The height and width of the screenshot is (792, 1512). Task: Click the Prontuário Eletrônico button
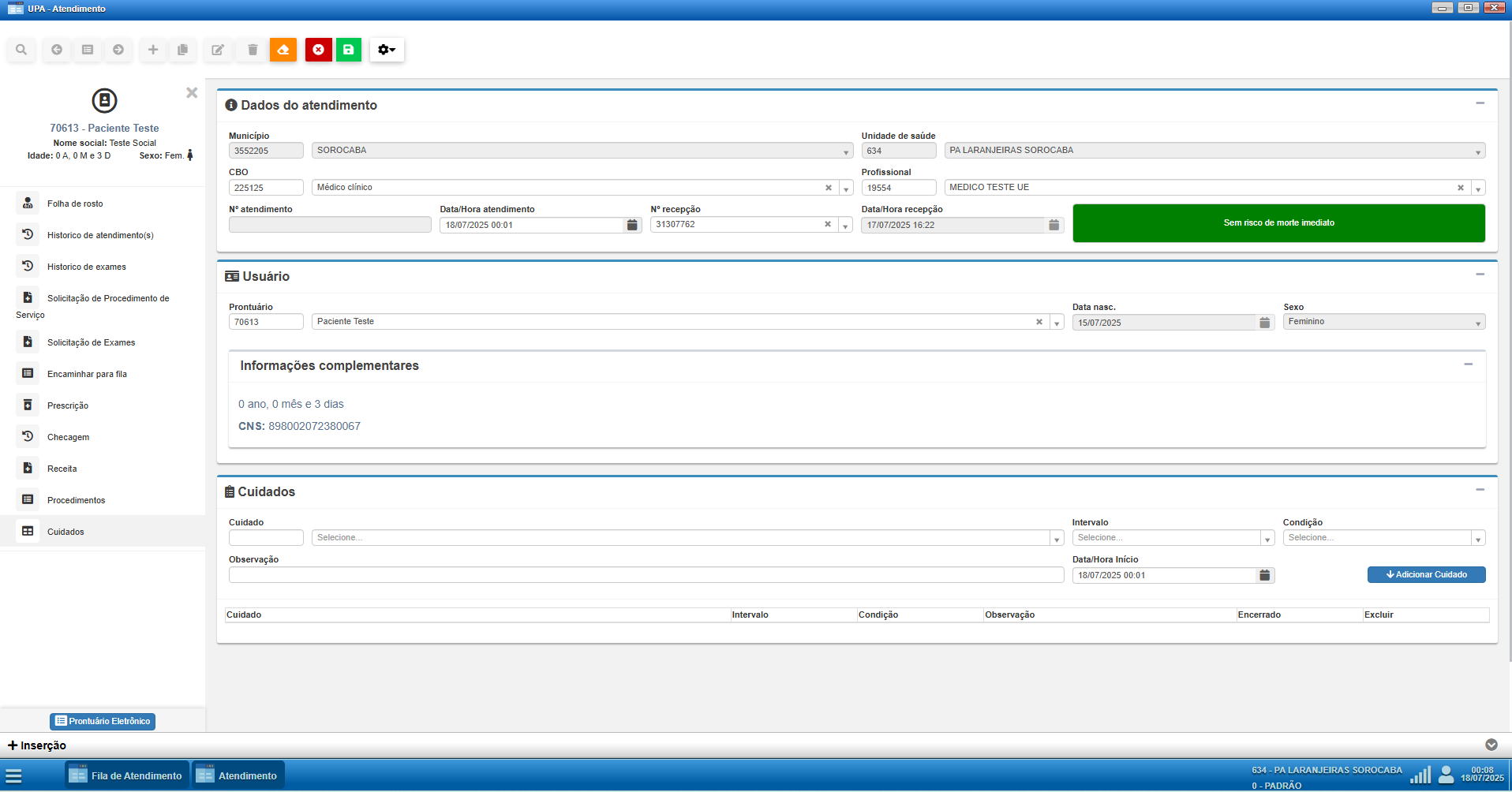(x=103, y=721)
